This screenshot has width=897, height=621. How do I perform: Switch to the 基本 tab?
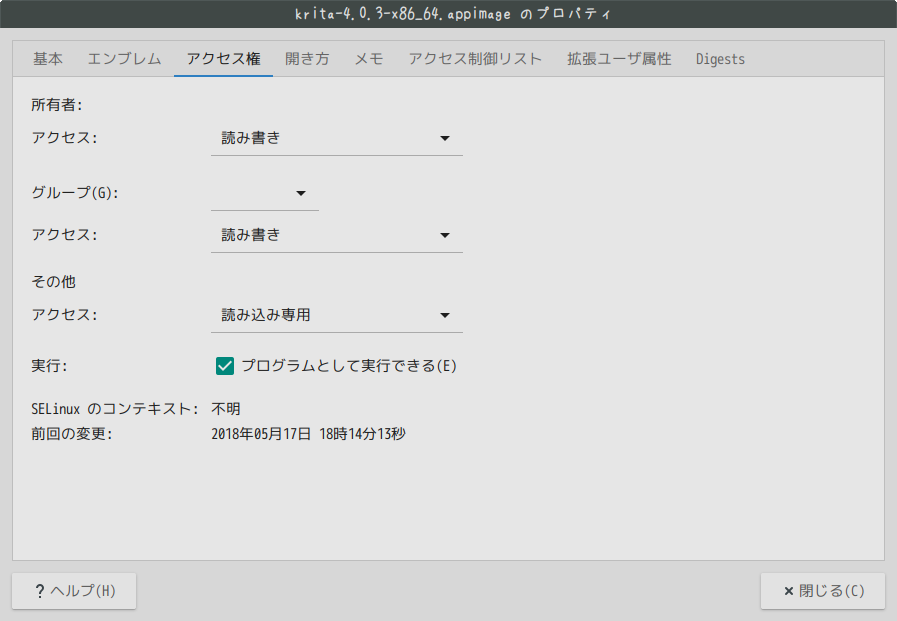pos(48,59)
